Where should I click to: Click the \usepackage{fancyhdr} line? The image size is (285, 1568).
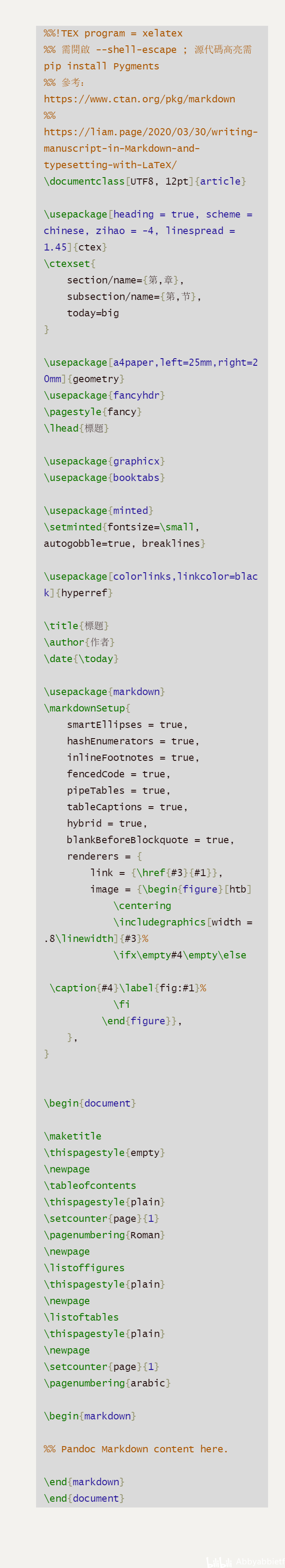[104, 395]
